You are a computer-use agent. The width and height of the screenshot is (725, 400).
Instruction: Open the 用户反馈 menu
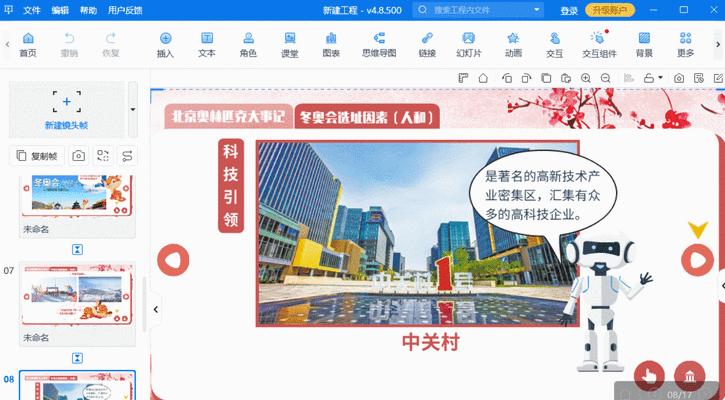pyautogui.click(x=125, y=10)
